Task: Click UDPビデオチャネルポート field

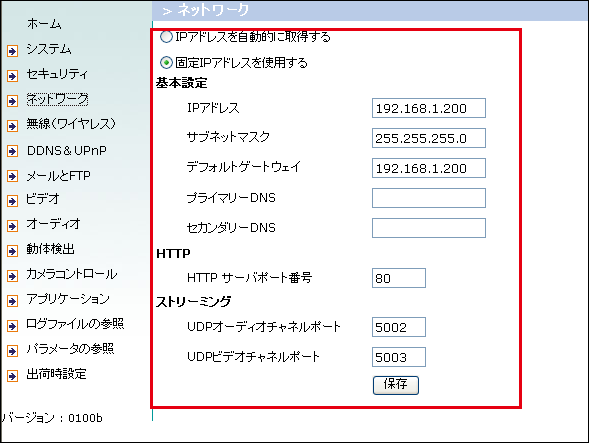Action: click(399, 357)
